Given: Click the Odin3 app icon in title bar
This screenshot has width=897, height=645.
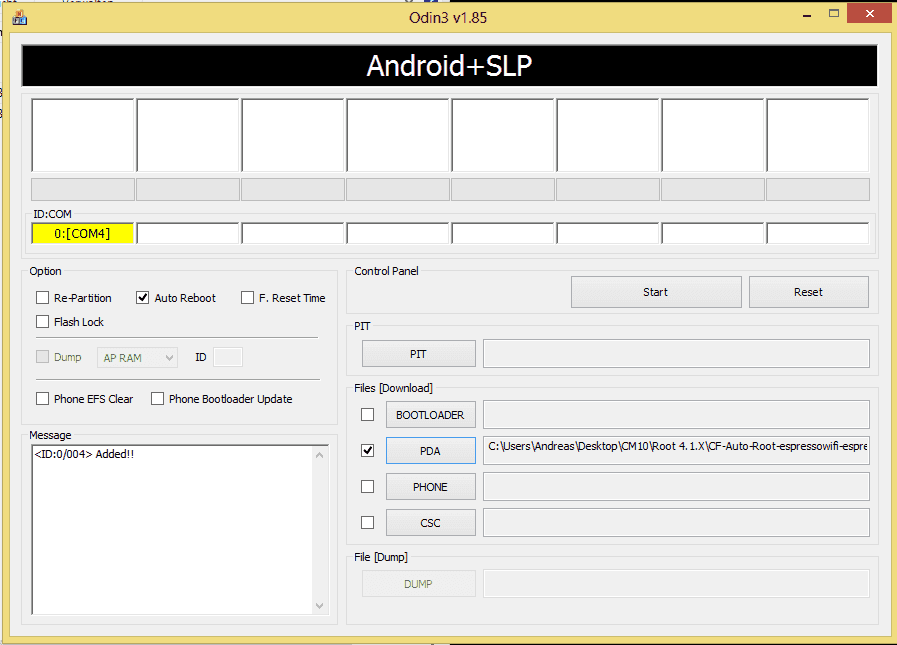Looking at the screenshot, I should (19, 18).
